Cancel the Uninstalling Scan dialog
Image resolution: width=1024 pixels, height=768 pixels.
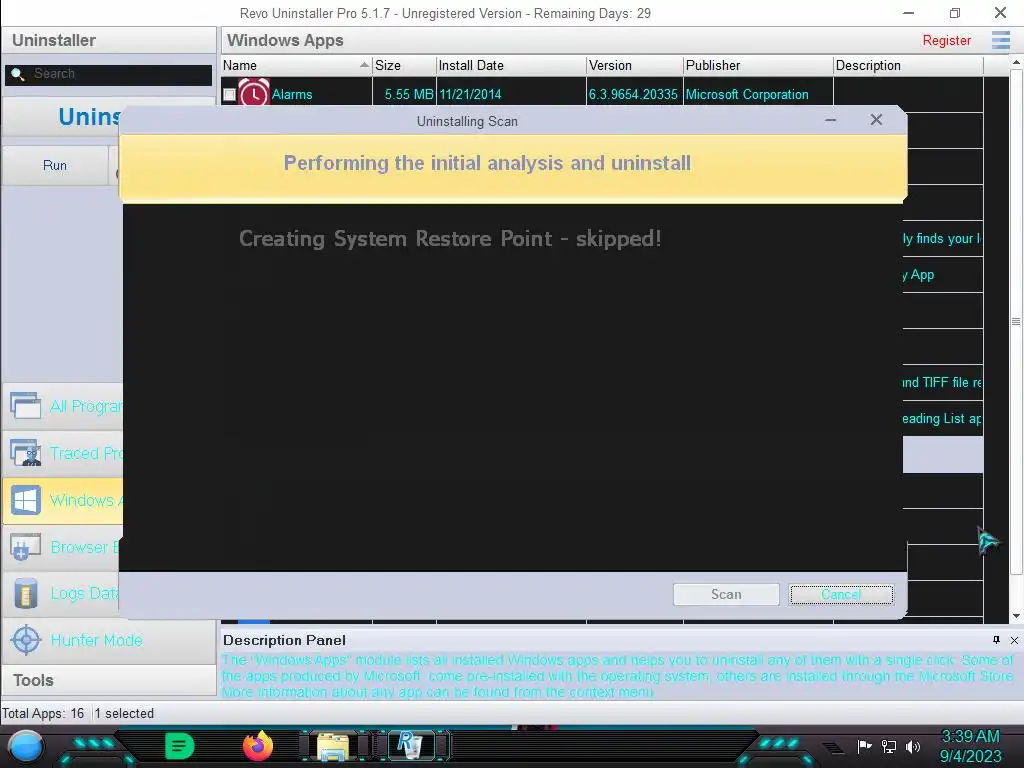coord(841,594)
